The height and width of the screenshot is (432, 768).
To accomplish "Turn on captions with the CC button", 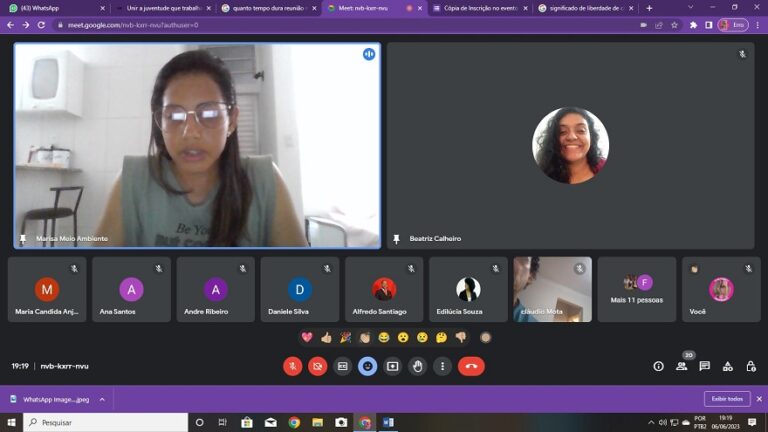I will click(x=342, y=366).
